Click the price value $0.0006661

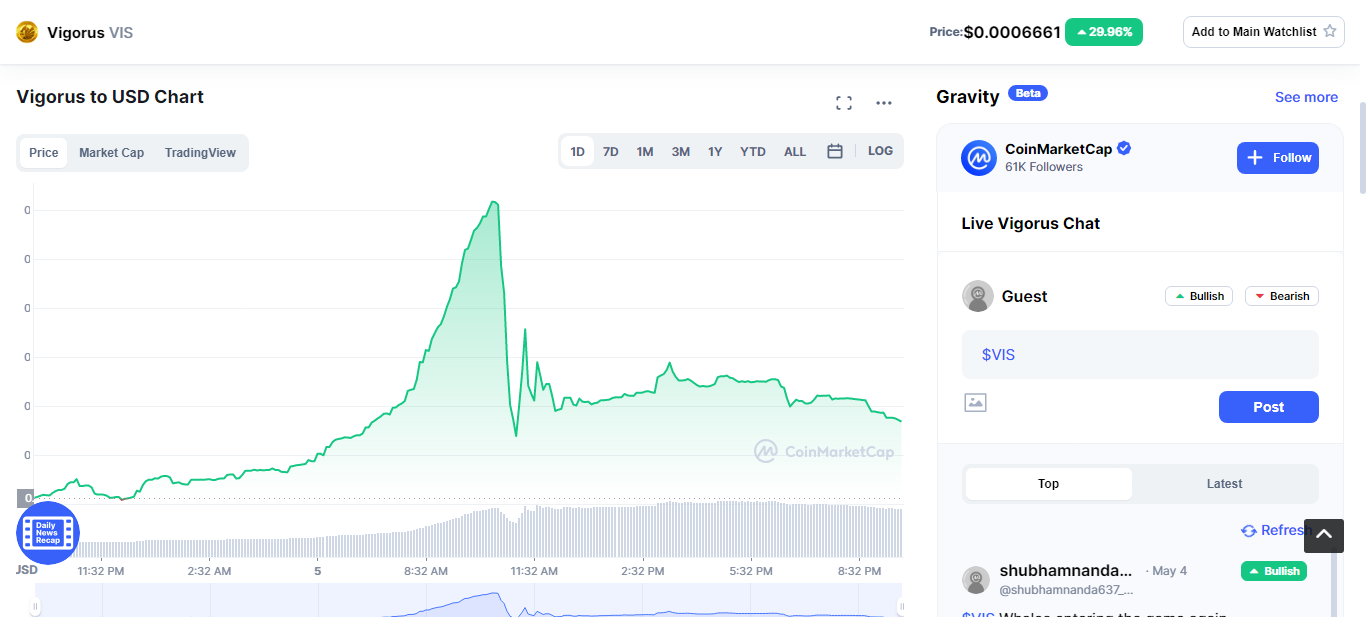point(1012,32)
